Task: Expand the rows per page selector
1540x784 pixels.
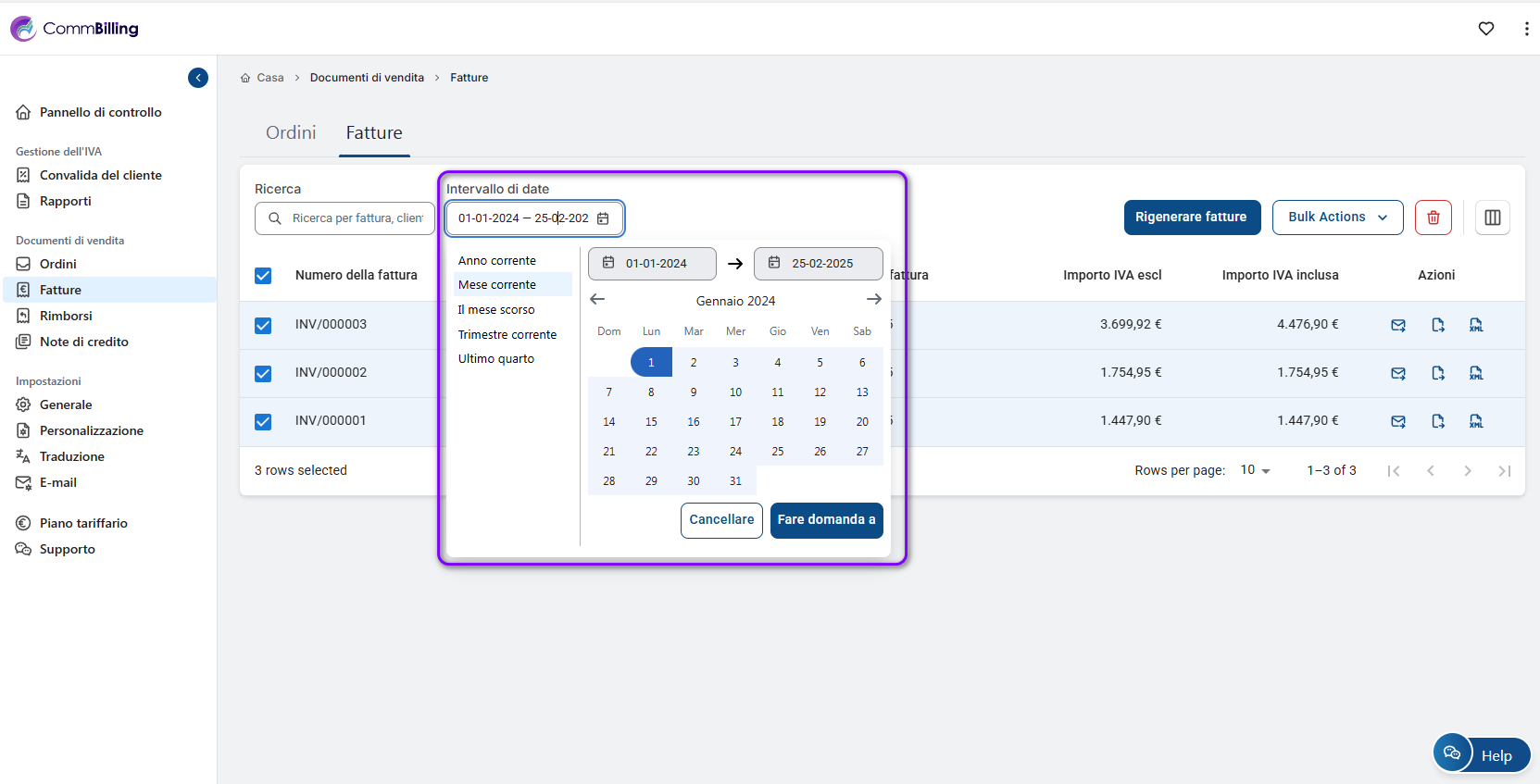Action: (x=1255, y=470)
